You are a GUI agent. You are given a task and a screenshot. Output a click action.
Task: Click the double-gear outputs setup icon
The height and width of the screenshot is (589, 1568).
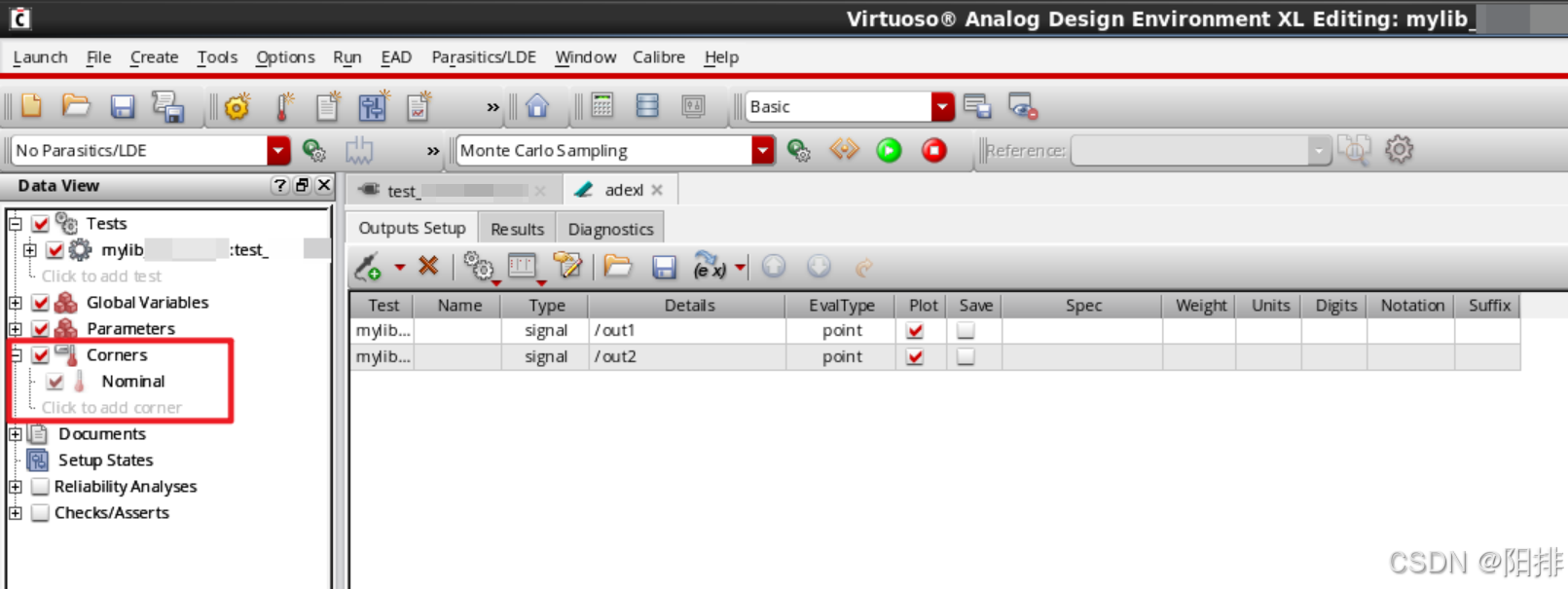pos(479,266)
